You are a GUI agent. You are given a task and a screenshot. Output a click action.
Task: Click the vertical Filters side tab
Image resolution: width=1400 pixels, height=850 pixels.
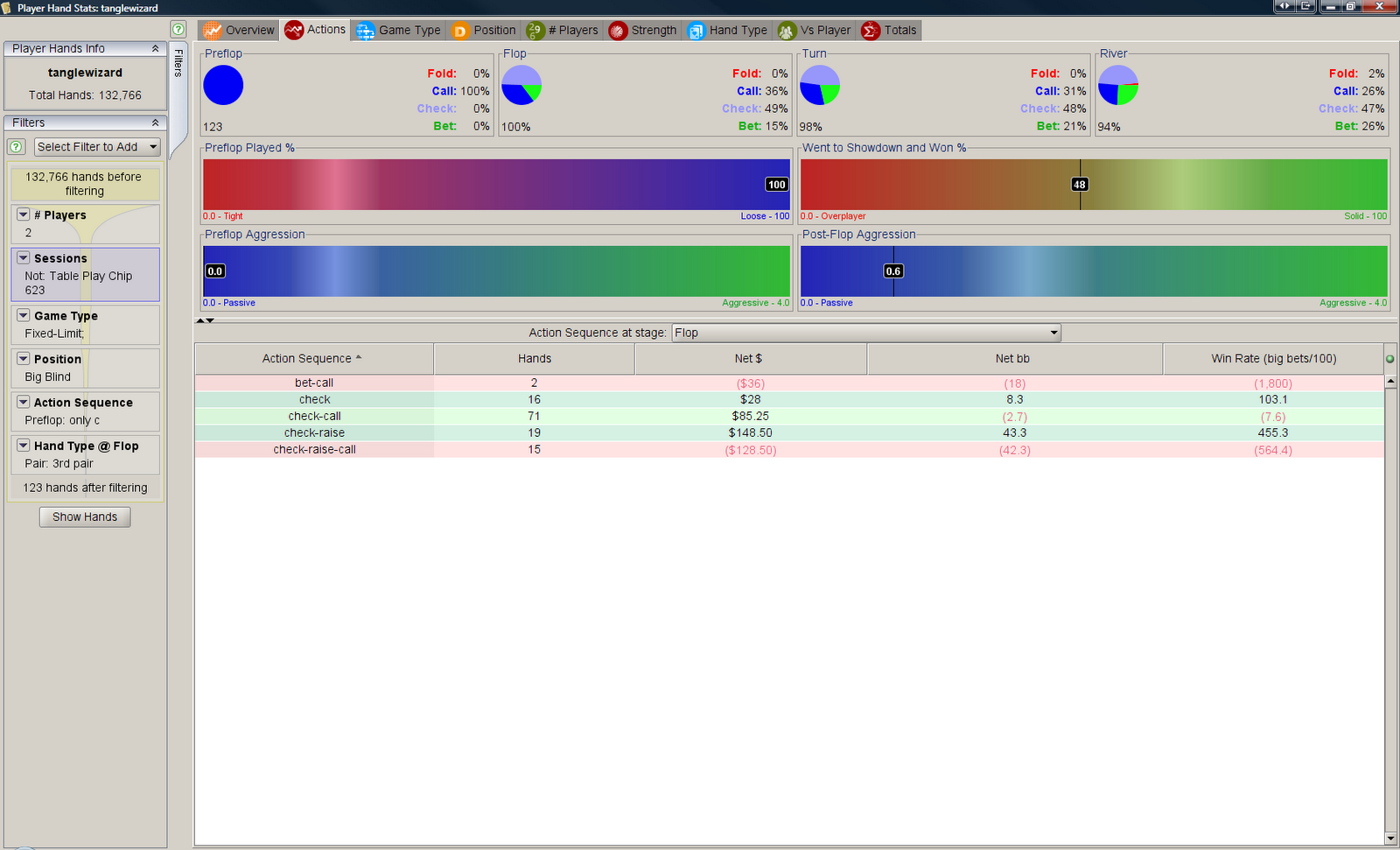(178, 63)
